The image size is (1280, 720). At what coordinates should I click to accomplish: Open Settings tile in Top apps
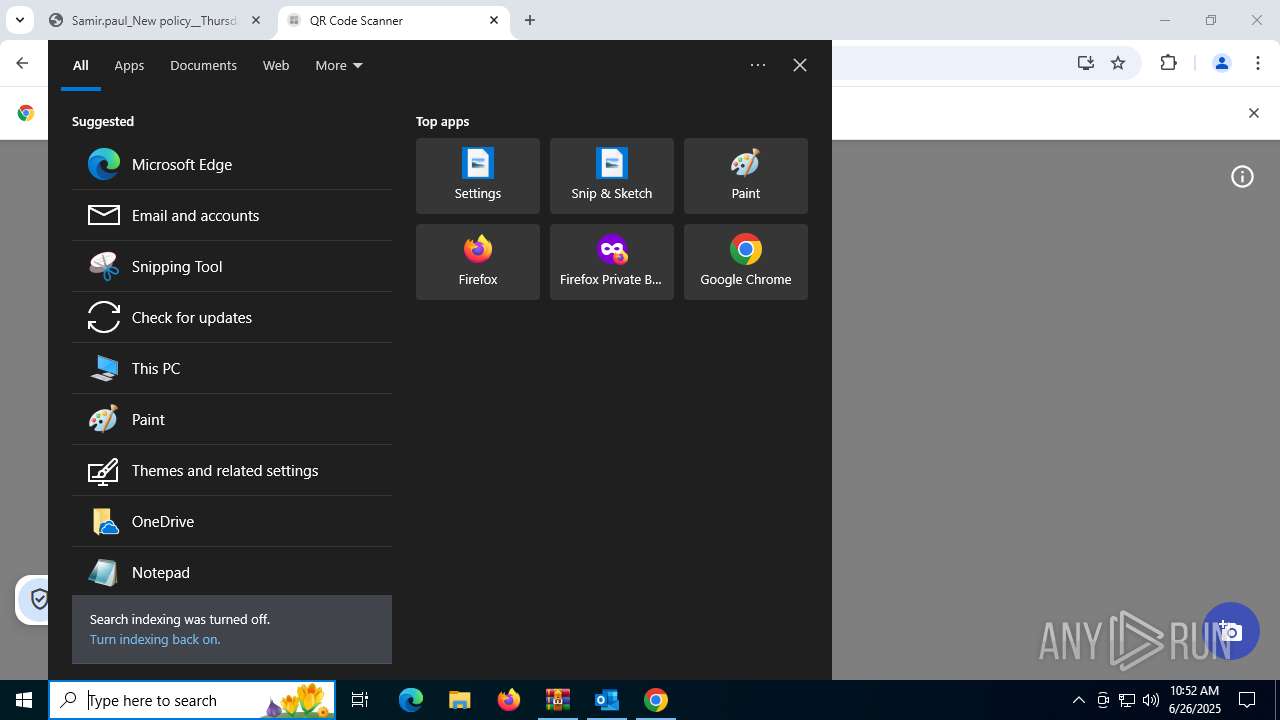click(x=478, y=176)
